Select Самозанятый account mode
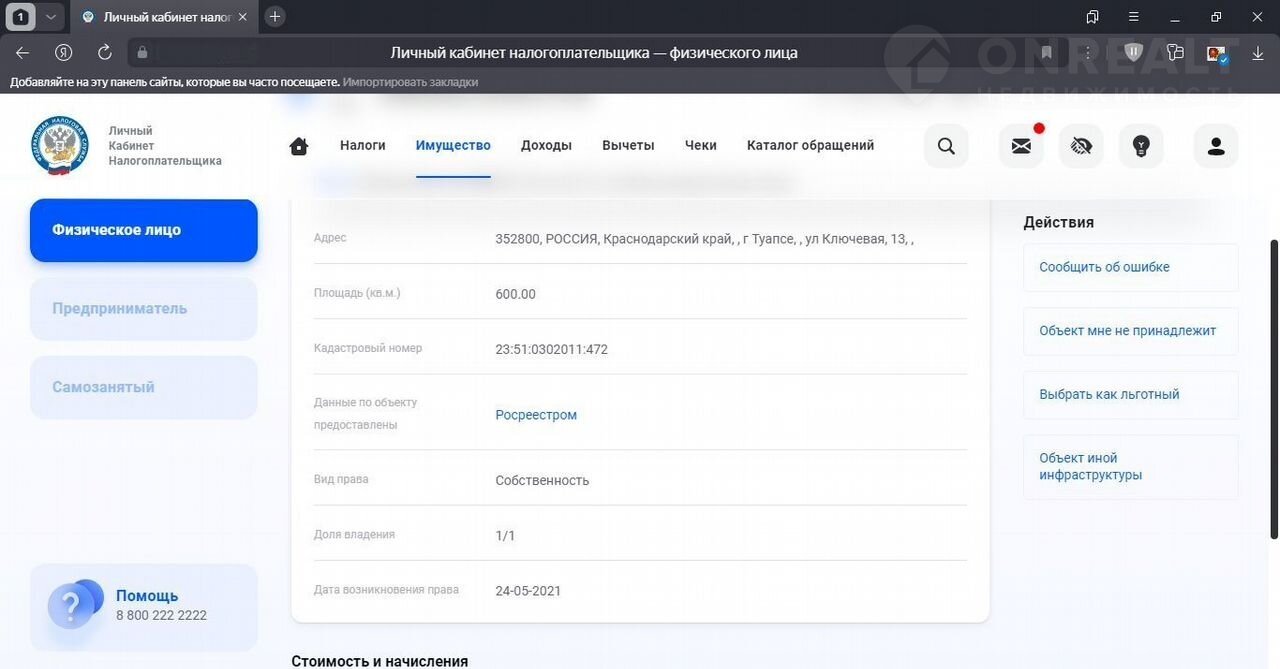 click(x=144, y=388)
